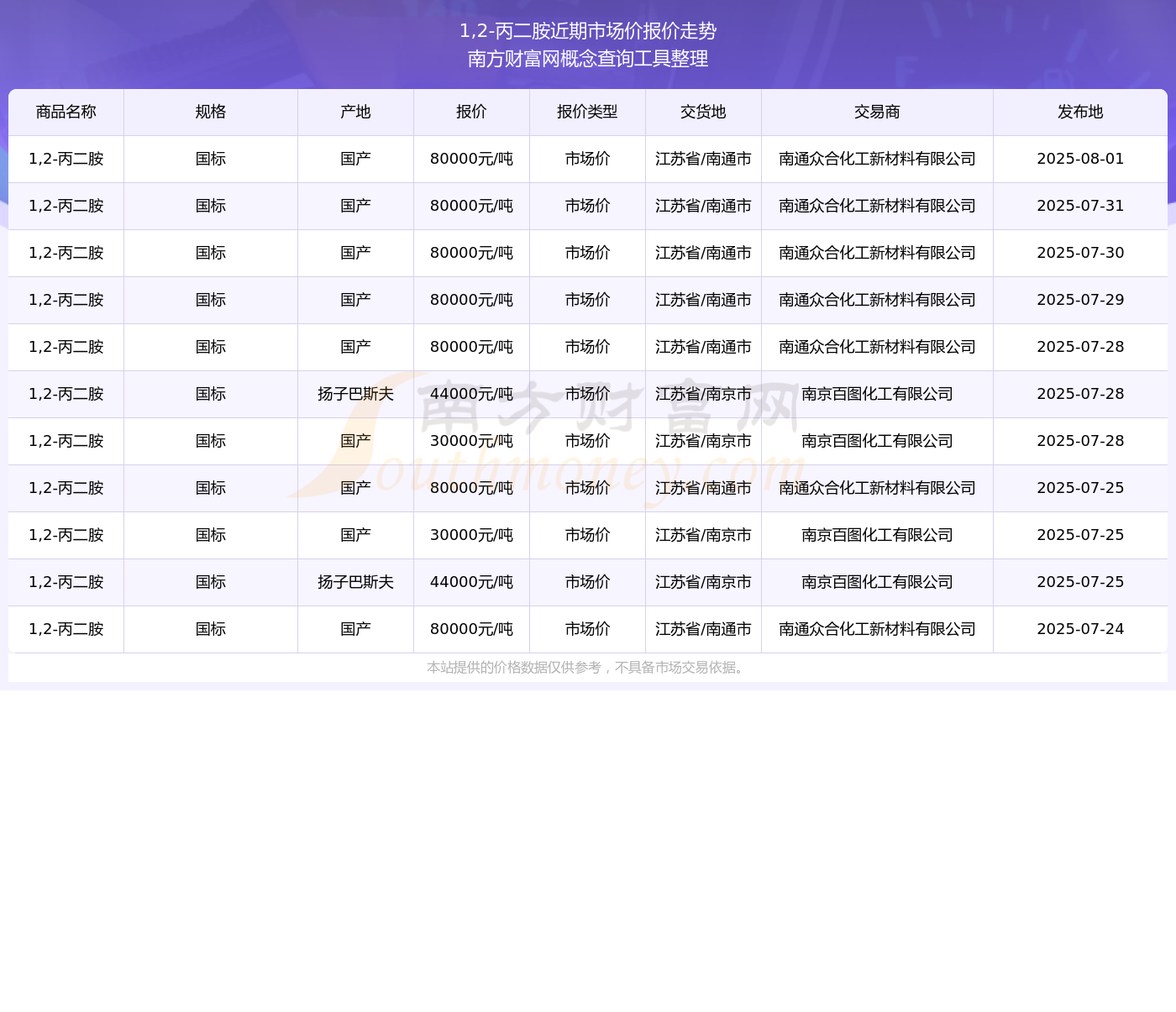Click "南通众合化工新材料有限公司" in the 2025-07-28 row
This screenshot has width=1176, height=1012.
(878, 347)
